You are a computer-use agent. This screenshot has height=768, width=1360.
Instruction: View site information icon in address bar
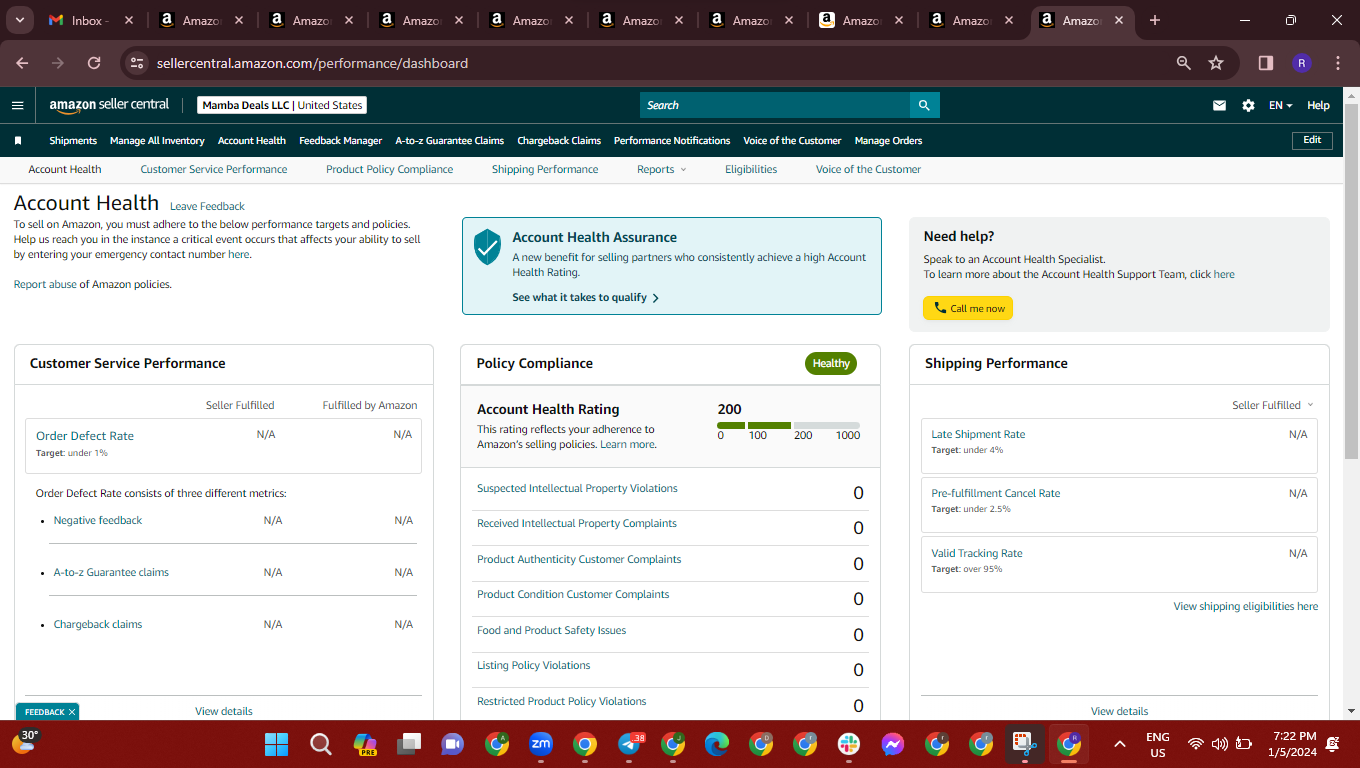[137, 63]
